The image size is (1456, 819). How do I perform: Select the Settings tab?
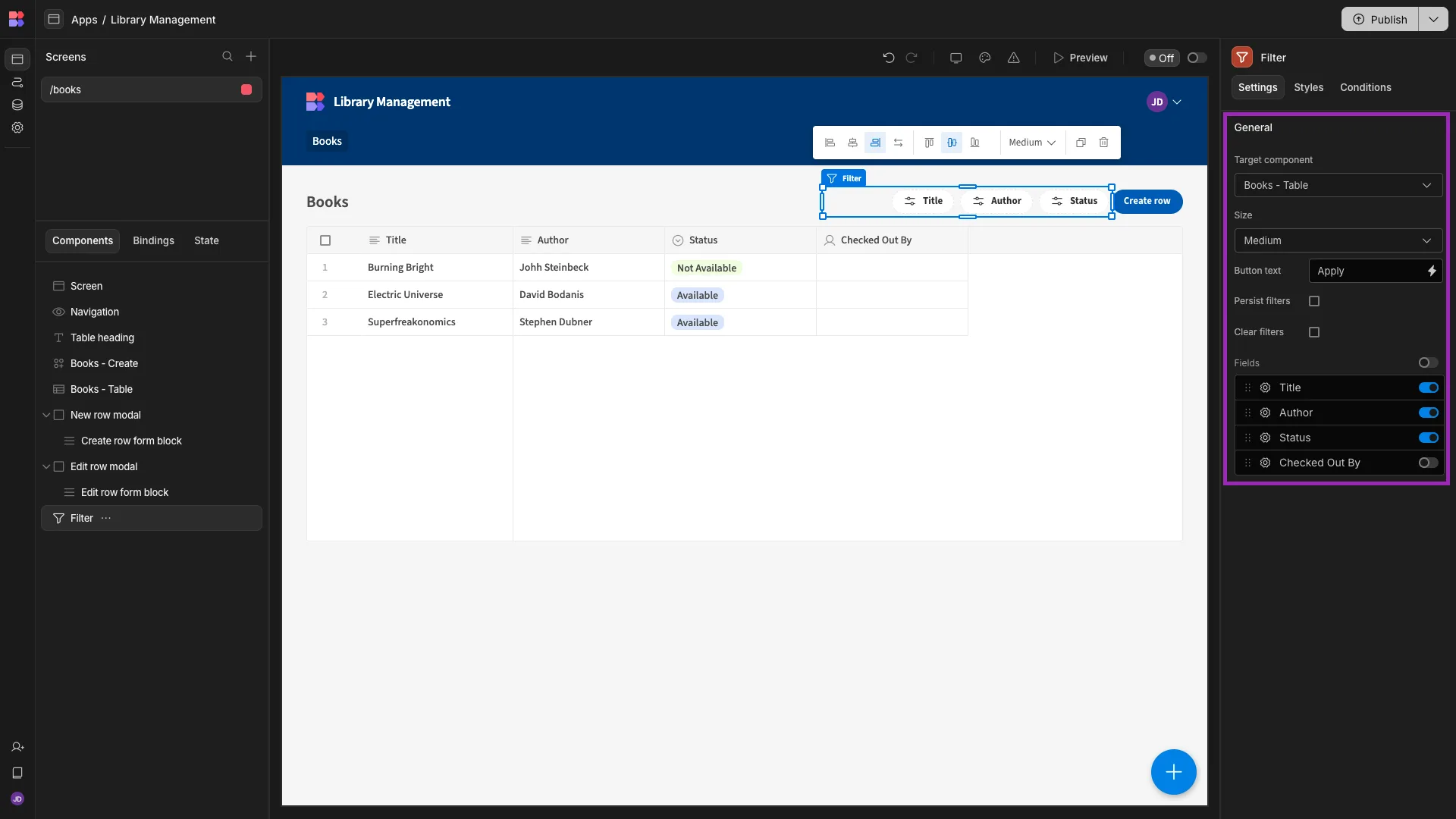(x=1257, y=87)
